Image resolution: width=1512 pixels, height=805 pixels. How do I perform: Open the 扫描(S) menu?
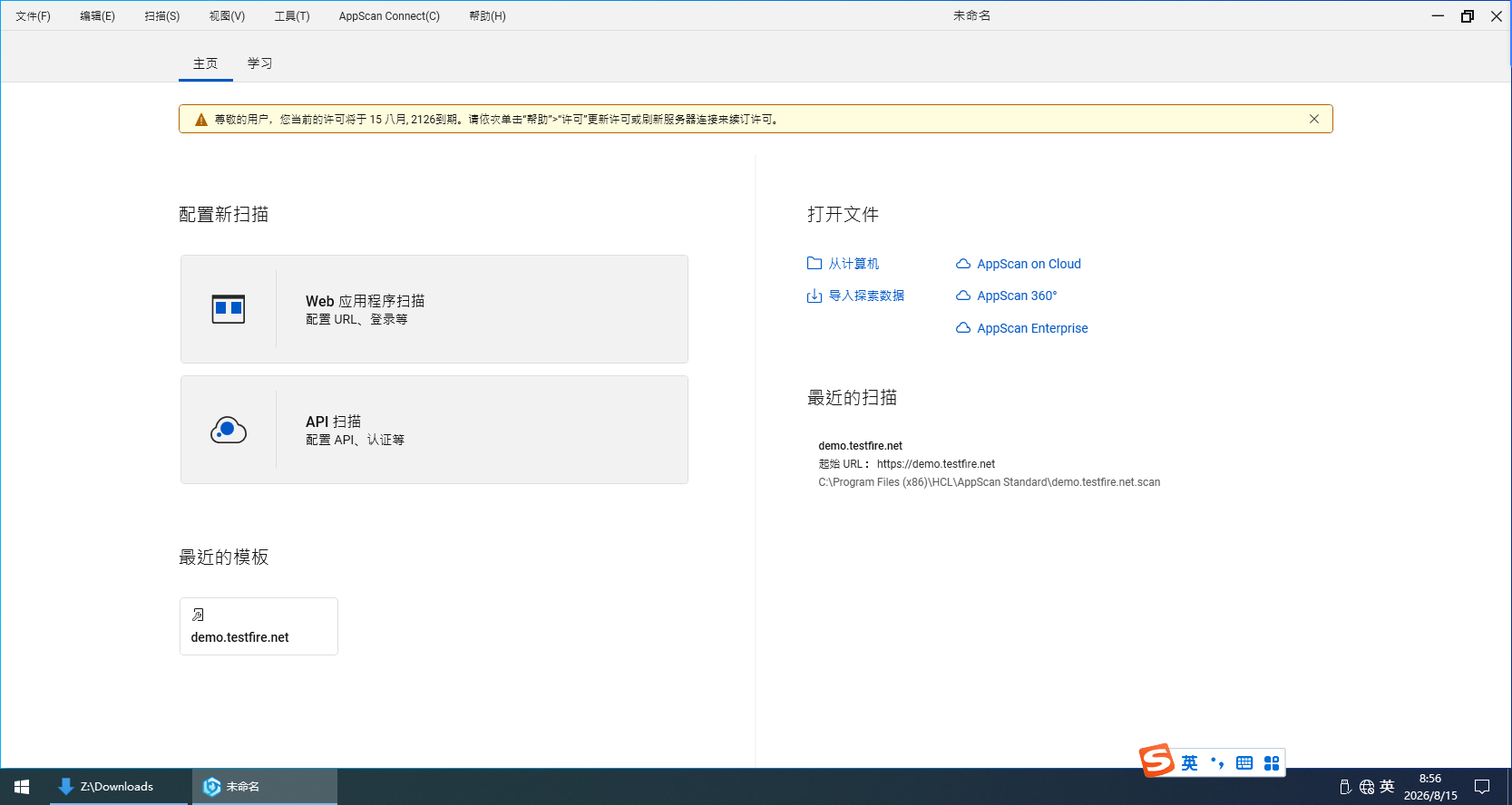(162, 16)
